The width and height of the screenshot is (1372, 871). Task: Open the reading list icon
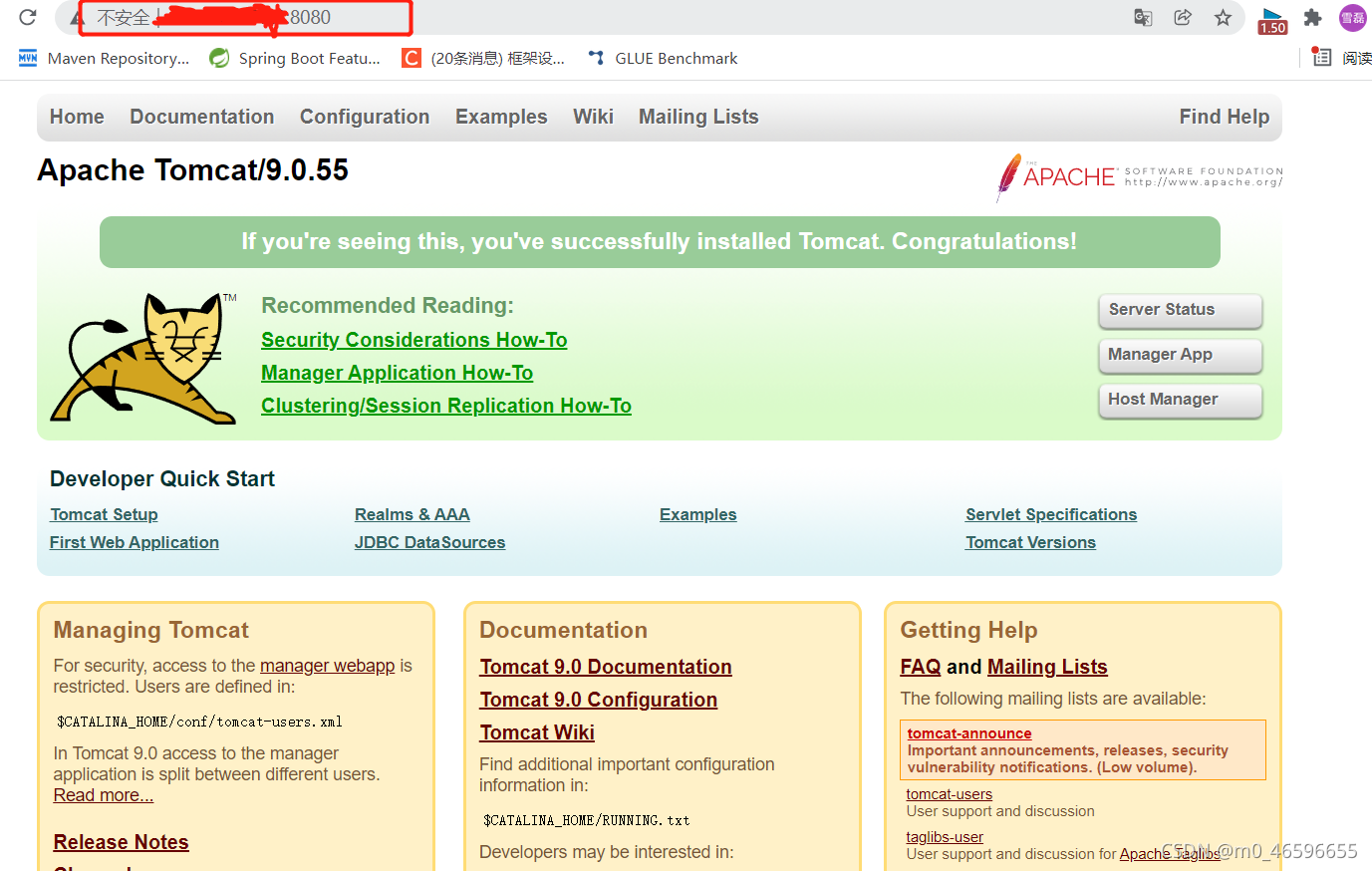[1321, 57]
